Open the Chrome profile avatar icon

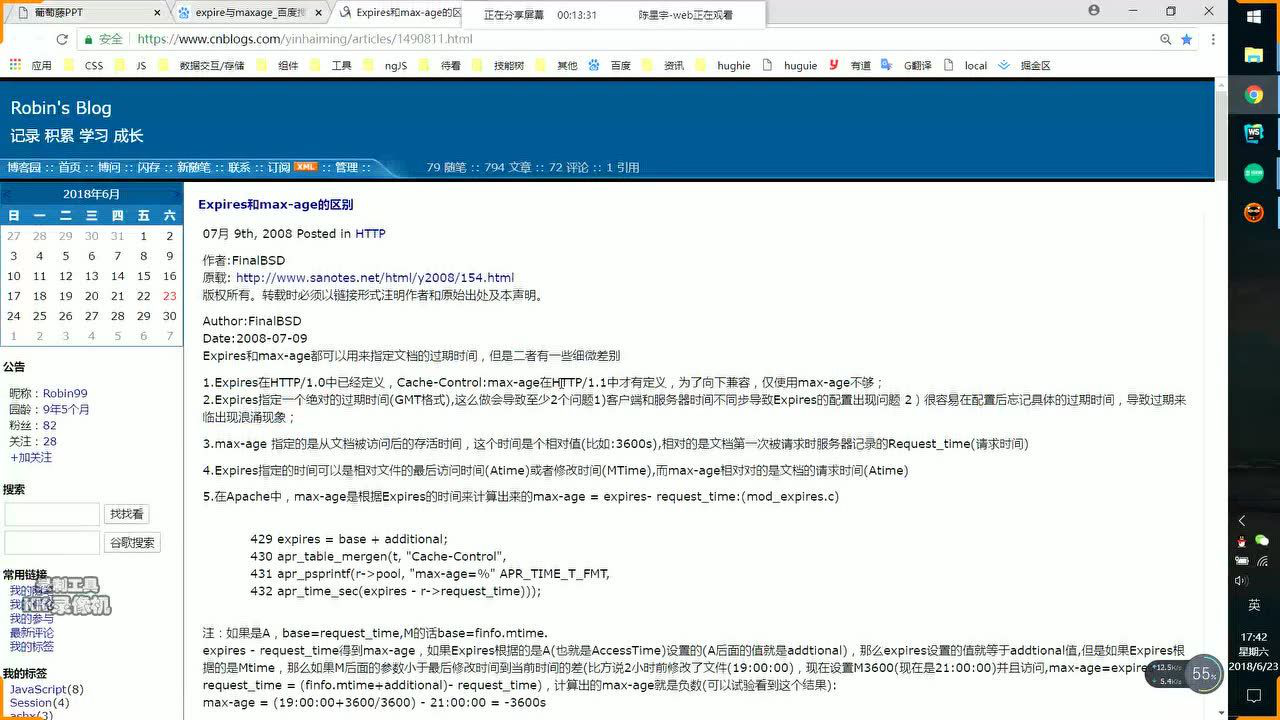pos(1093,11)
